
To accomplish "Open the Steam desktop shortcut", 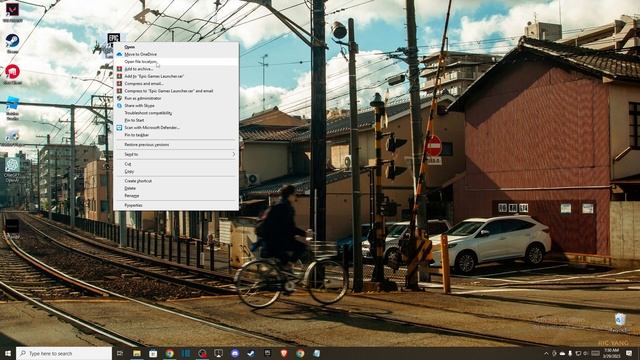I will pos(12,42).
